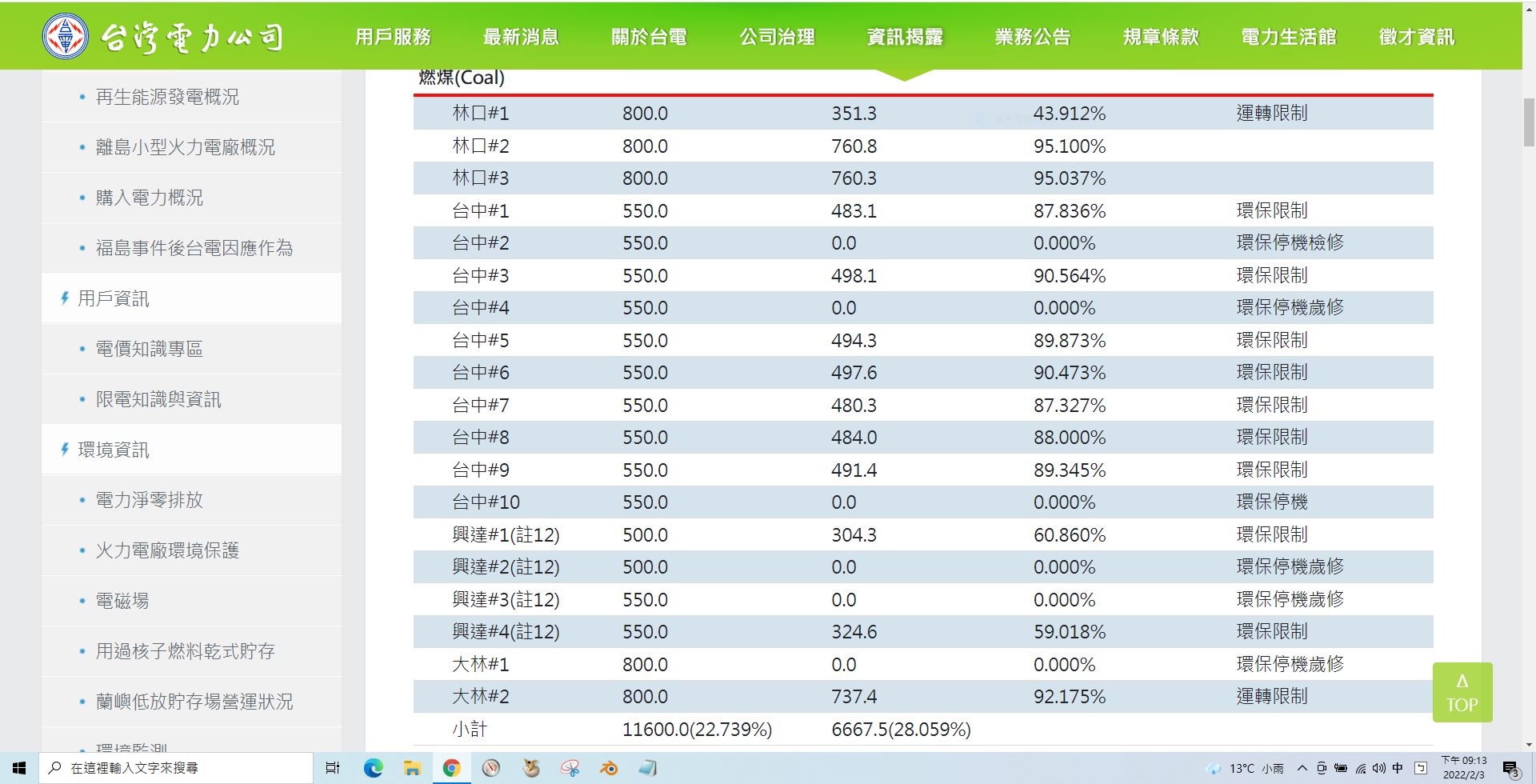Open the notification center with 3 alerts
This screenshot has width=1536, height=784.
click(x=1511, y=769)
